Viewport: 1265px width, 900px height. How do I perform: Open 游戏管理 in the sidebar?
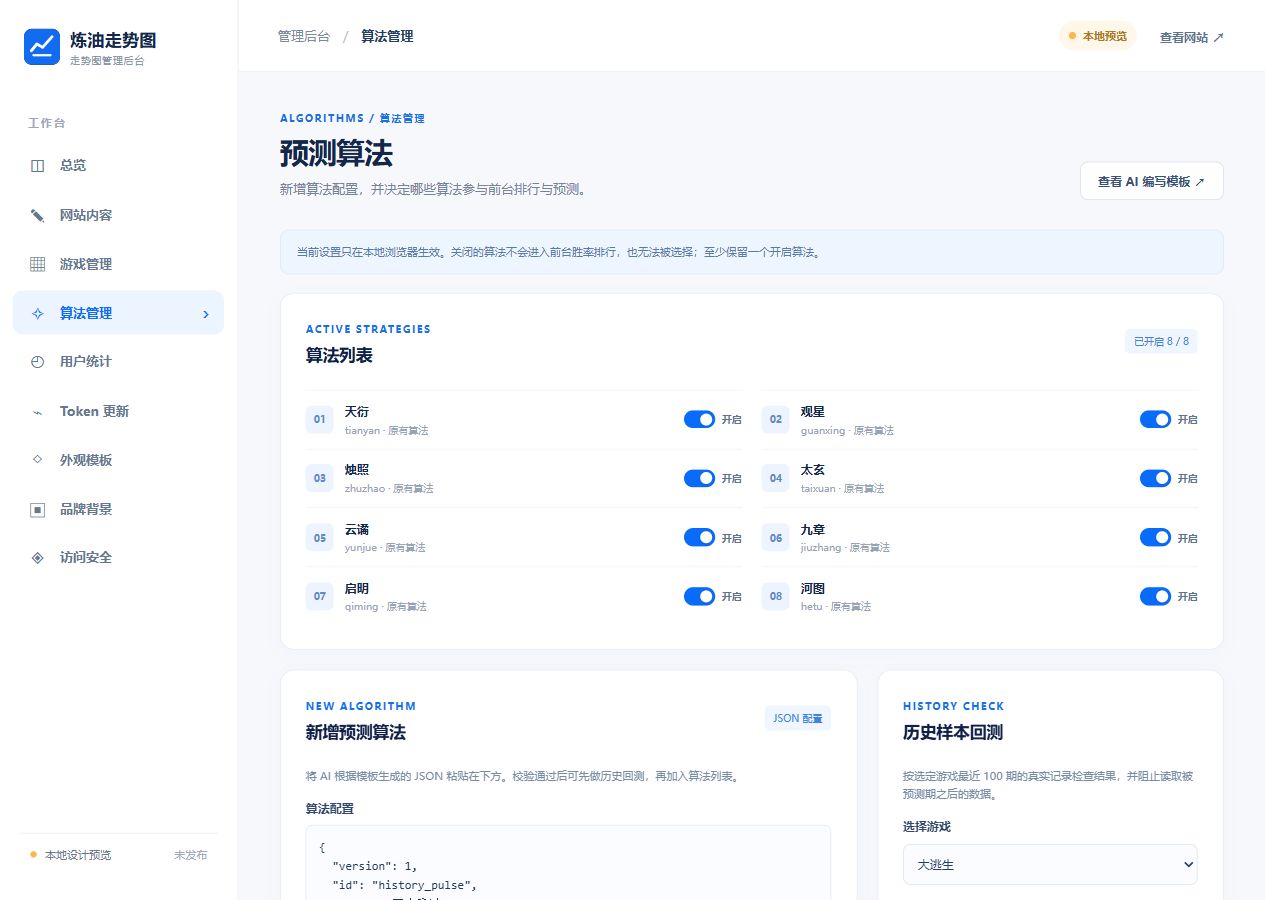(x=118, y=264)
